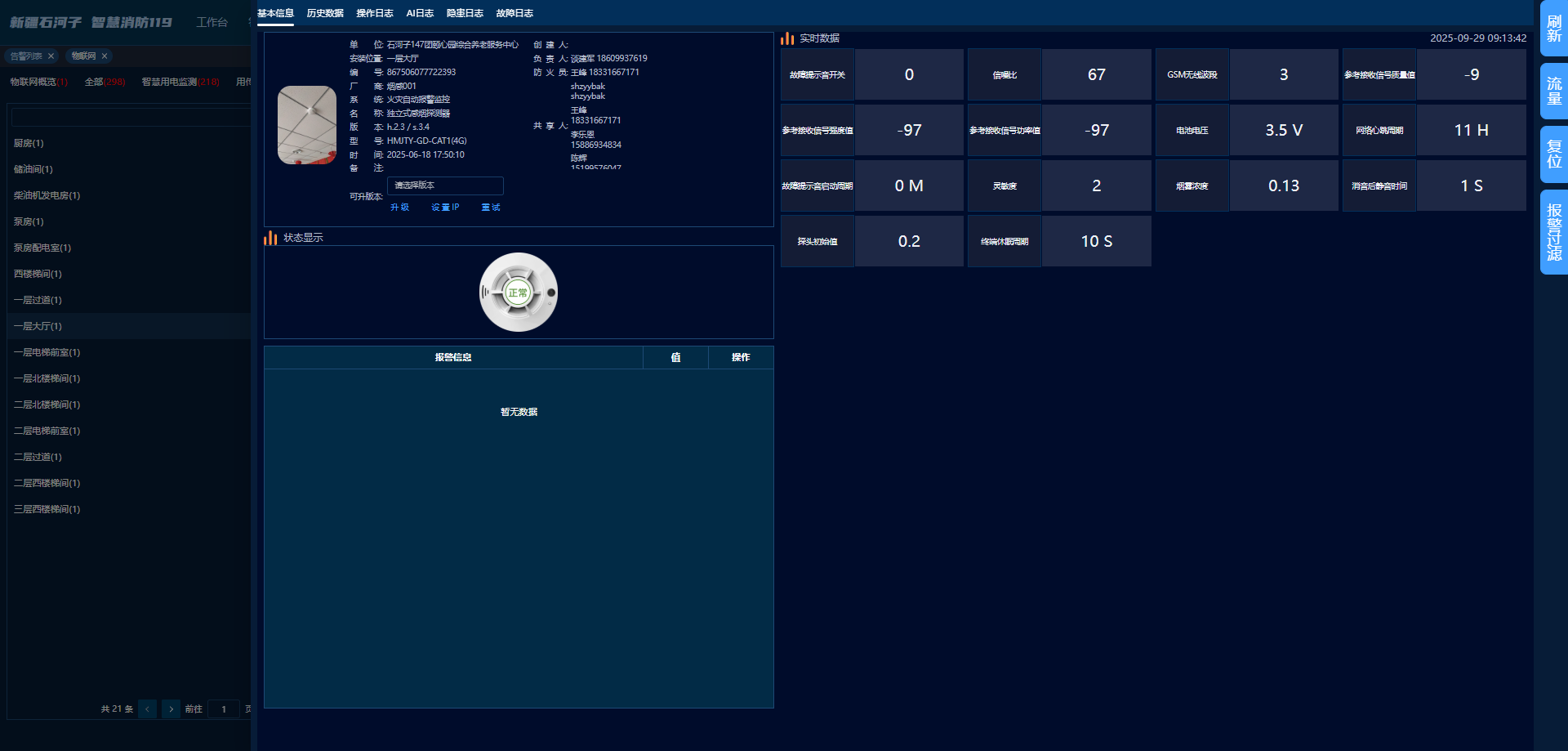Close the 物联网 tab with its X icon

[105, 56]
